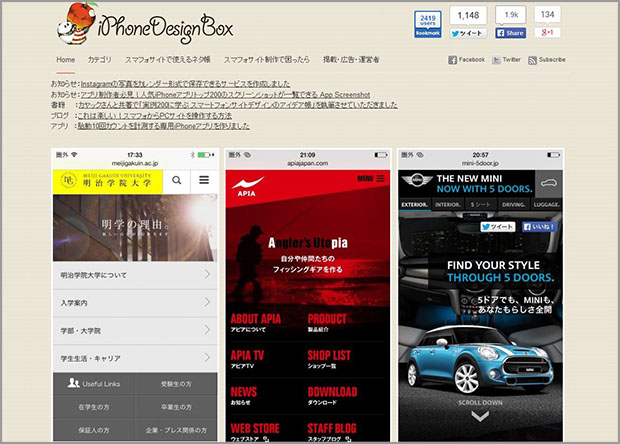
Task: Select the 5シート tab
Action: pos(480,204)
